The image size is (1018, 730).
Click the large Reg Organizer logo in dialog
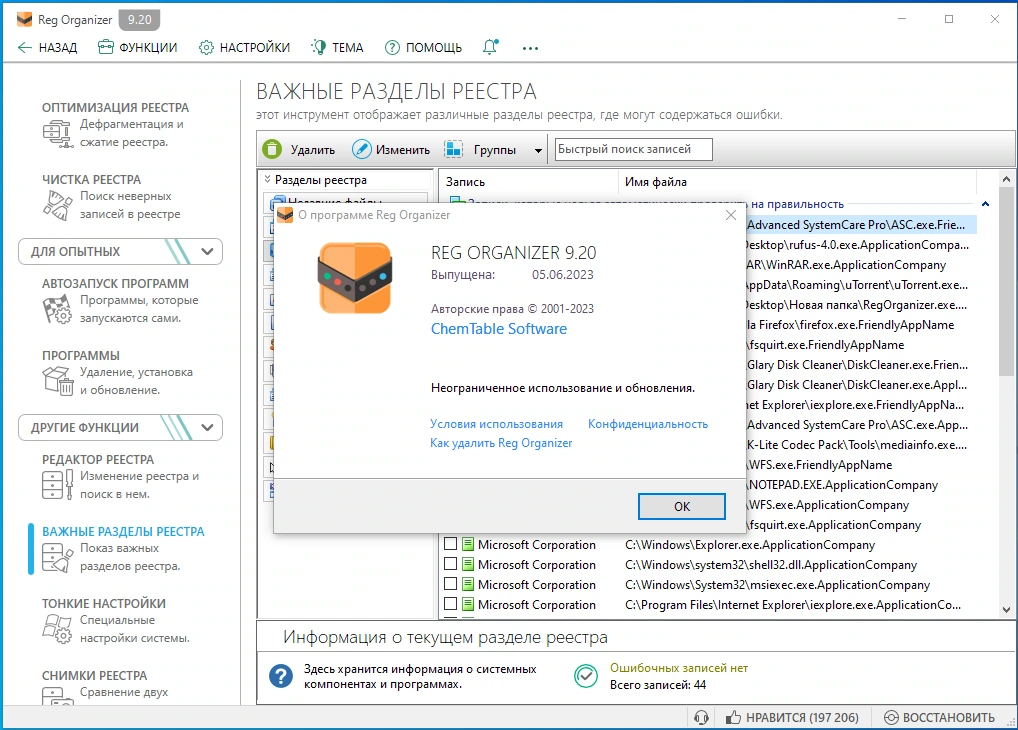(355, 278)
